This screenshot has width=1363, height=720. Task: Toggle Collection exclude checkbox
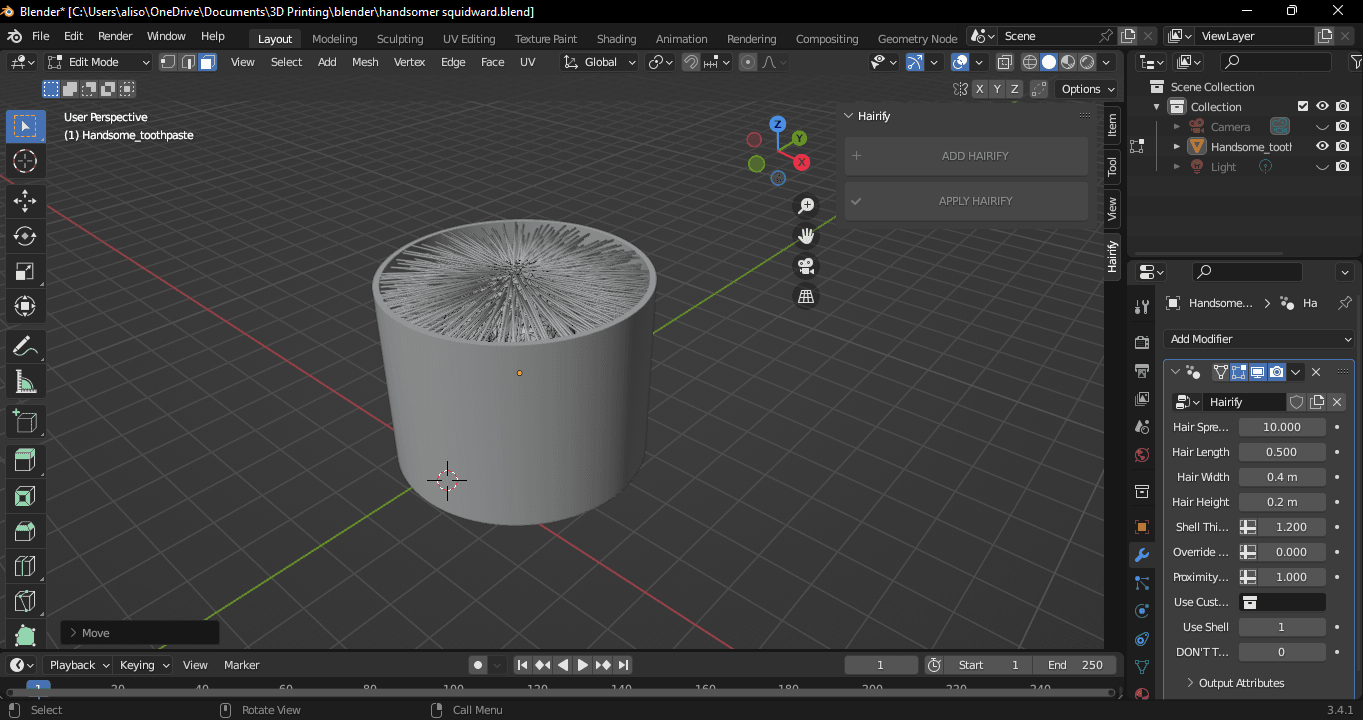pos(1302,106)
